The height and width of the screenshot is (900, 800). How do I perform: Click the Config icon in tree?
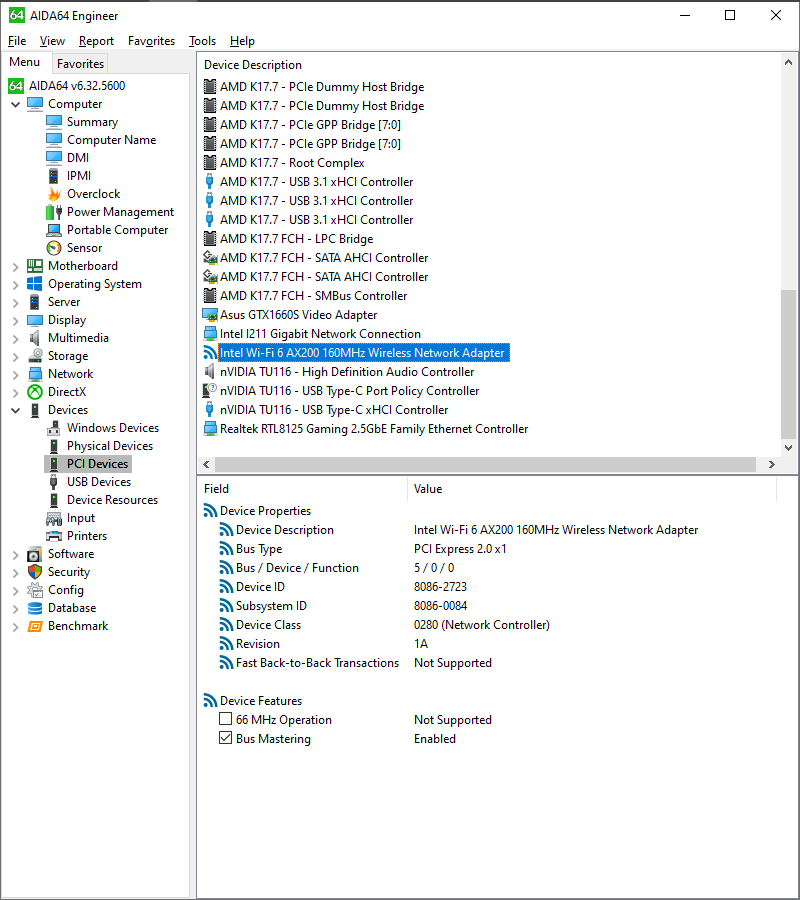pyautogui.click(x=35, y=589)
